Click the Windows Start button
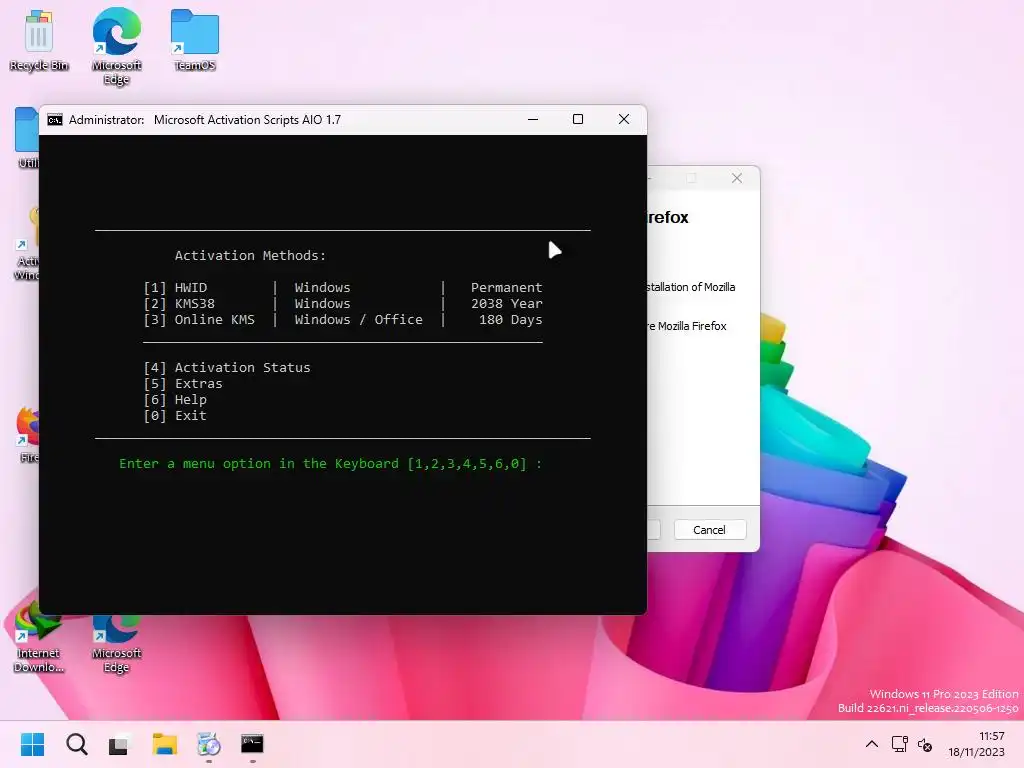The image size is (1024, 768). click(x=33, y=744)
